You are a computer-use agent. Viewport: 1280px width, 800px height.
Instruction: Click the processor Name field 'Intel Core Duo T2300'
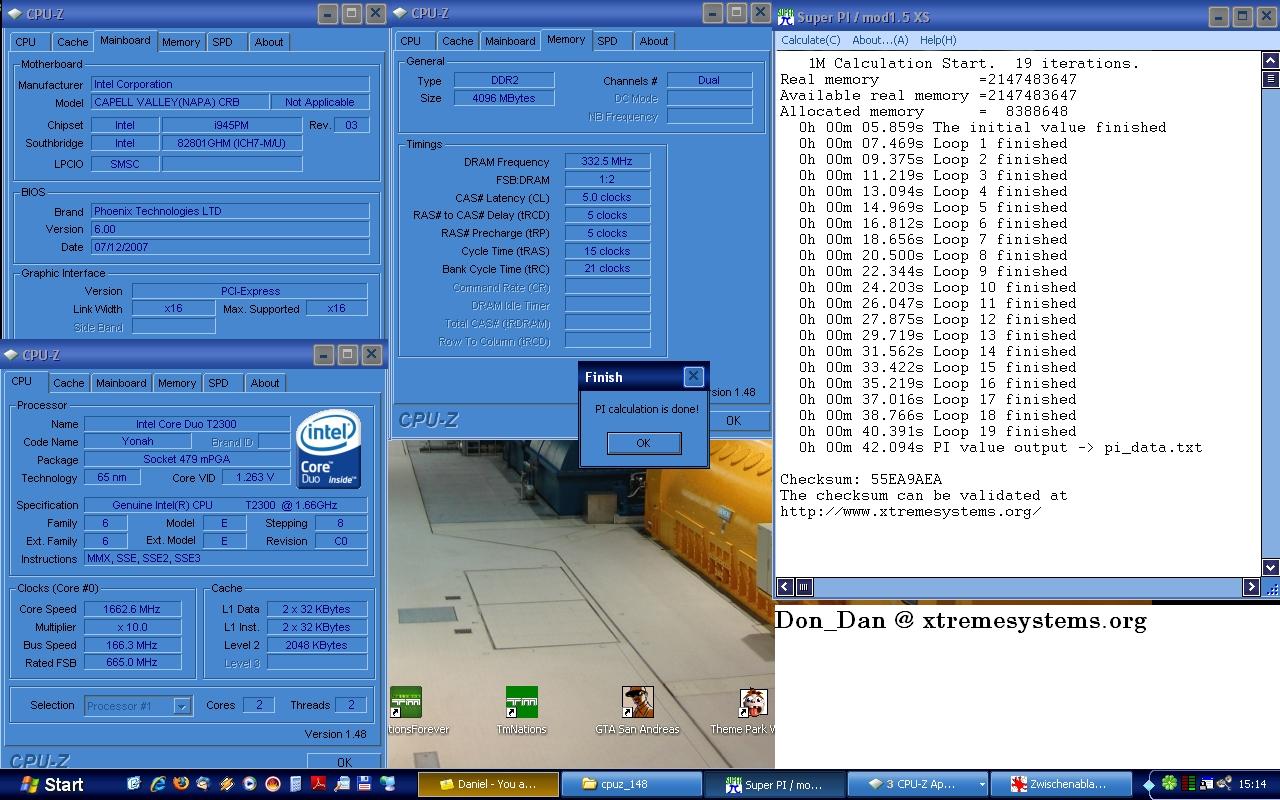(x=187, y=424)
